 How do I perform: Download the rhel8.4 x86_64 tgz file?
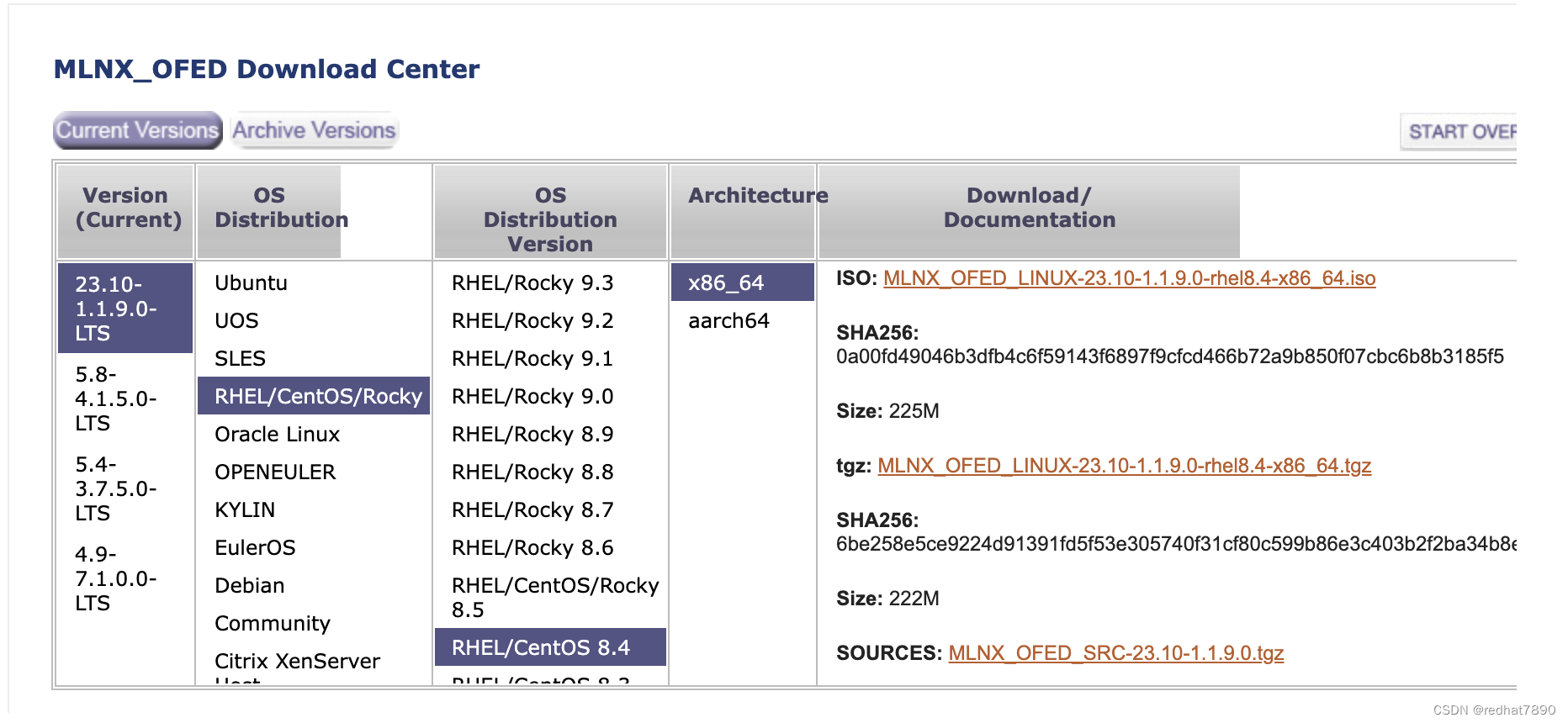(x=1124, y=466)
